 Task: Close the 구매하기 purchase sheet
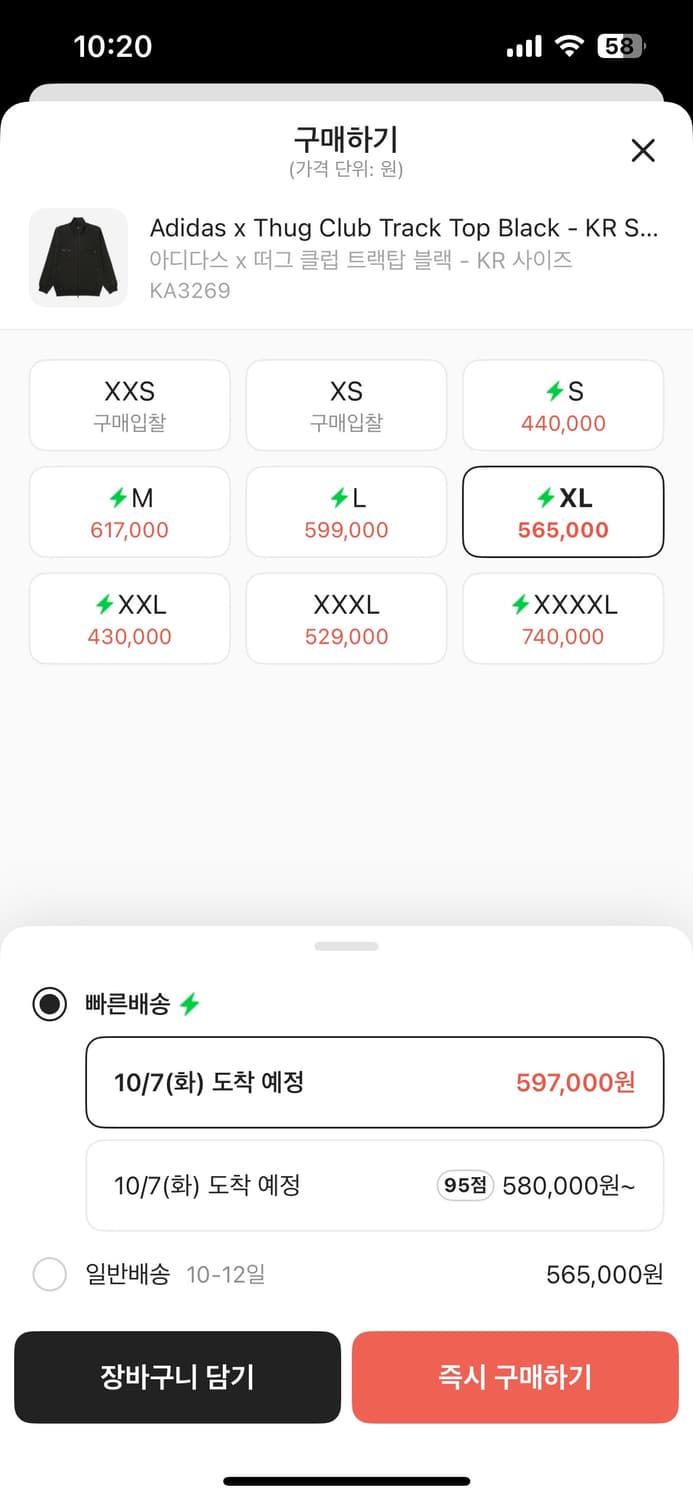coord(643,151)
